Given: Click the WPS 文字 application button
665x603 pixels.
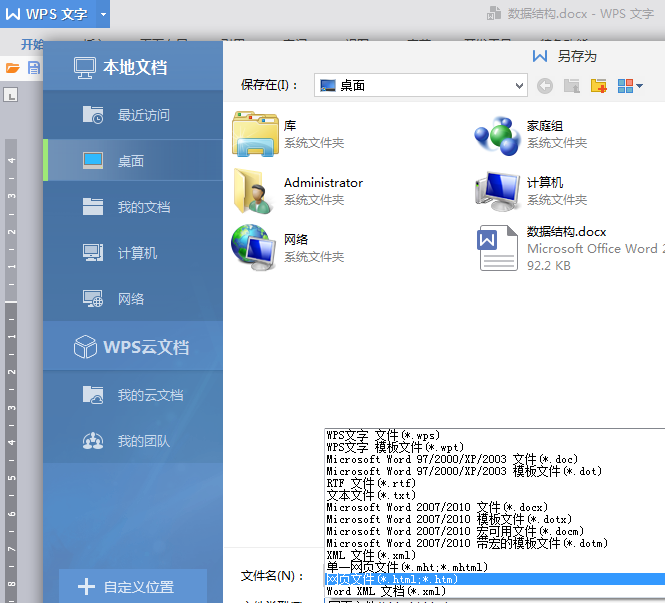Looking at the screenshot, I should [48, 14].
